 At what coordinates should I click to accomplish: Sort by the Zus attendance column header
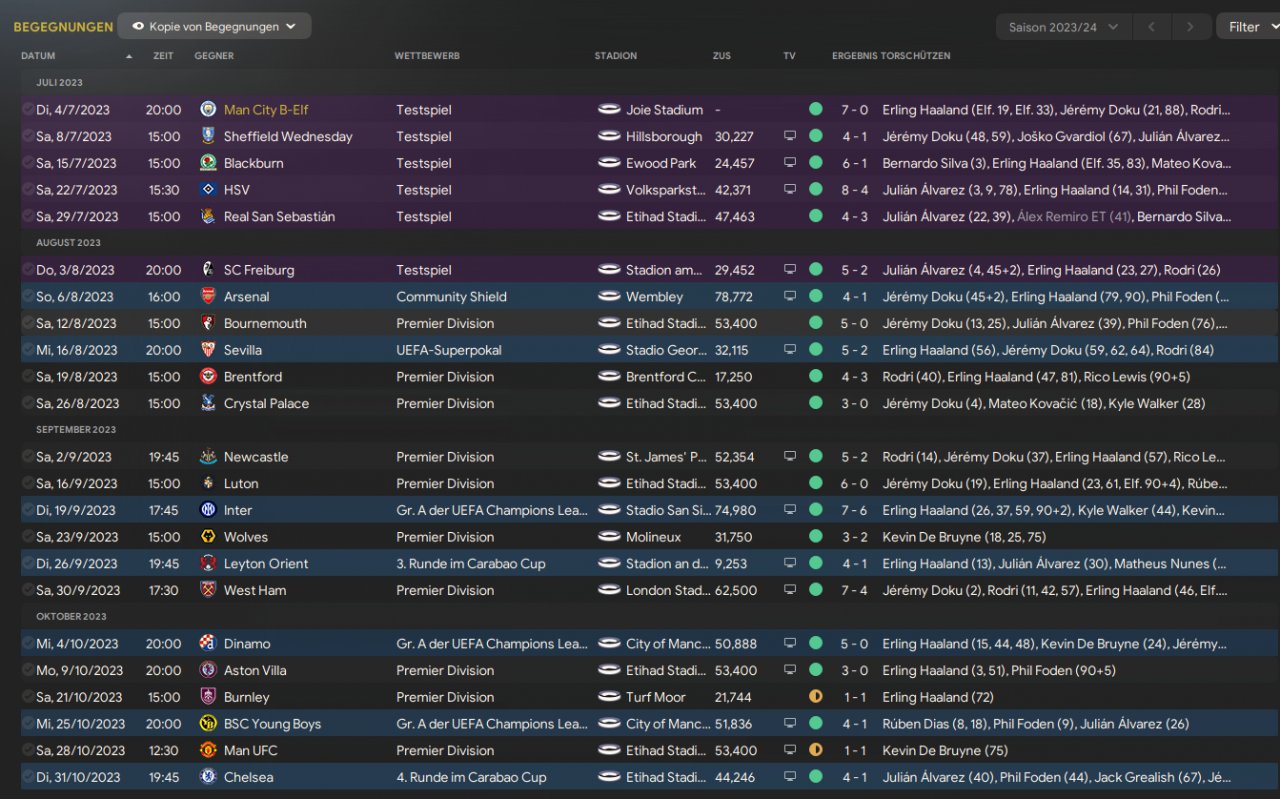pos(722,56)
